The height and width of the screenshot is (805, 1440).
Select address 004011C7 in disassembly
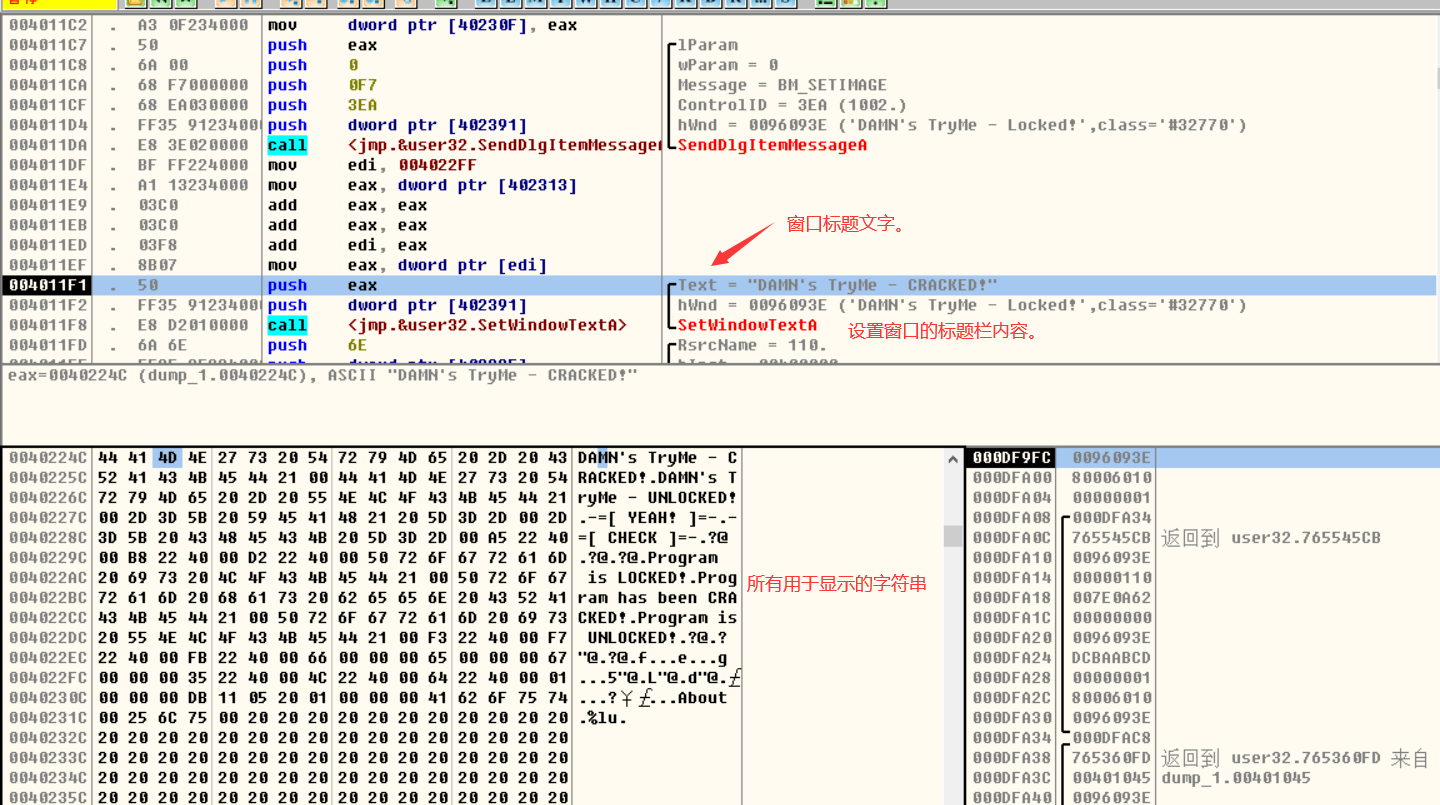point(49,45)
